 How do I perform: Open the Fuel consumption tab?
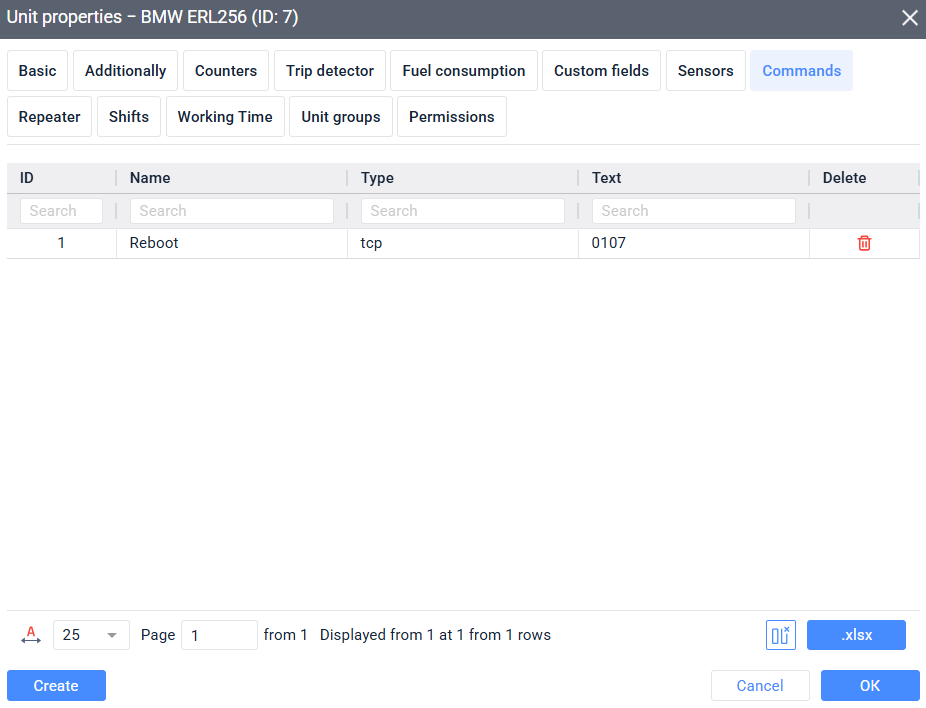[463, 71]
